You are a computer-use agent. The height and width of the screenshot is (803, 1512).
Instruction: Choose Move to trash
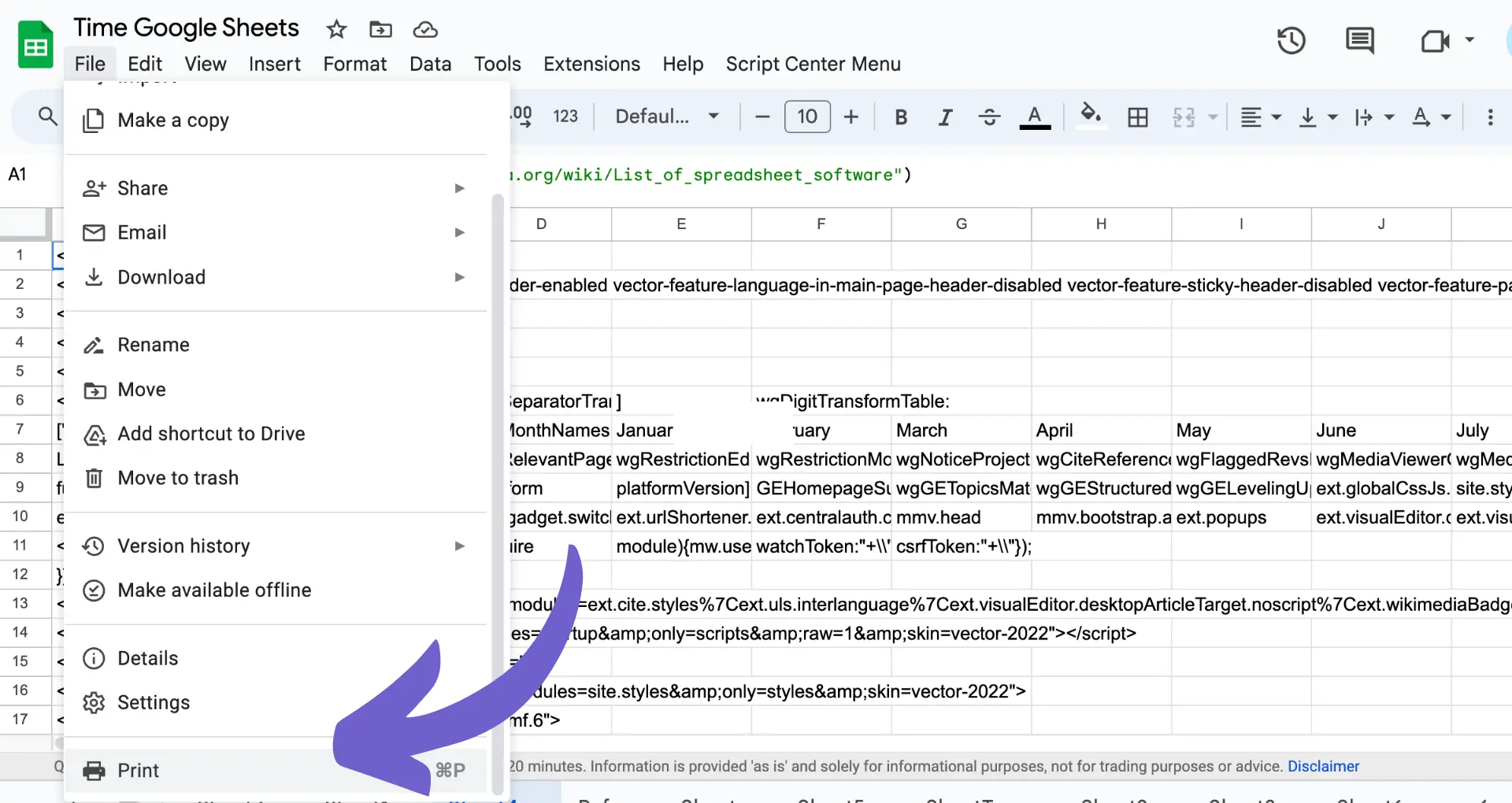(276, 478)
